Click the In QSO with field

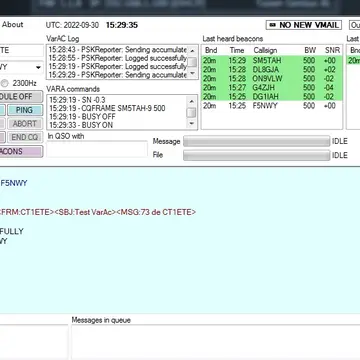click(x=97, y=149)
